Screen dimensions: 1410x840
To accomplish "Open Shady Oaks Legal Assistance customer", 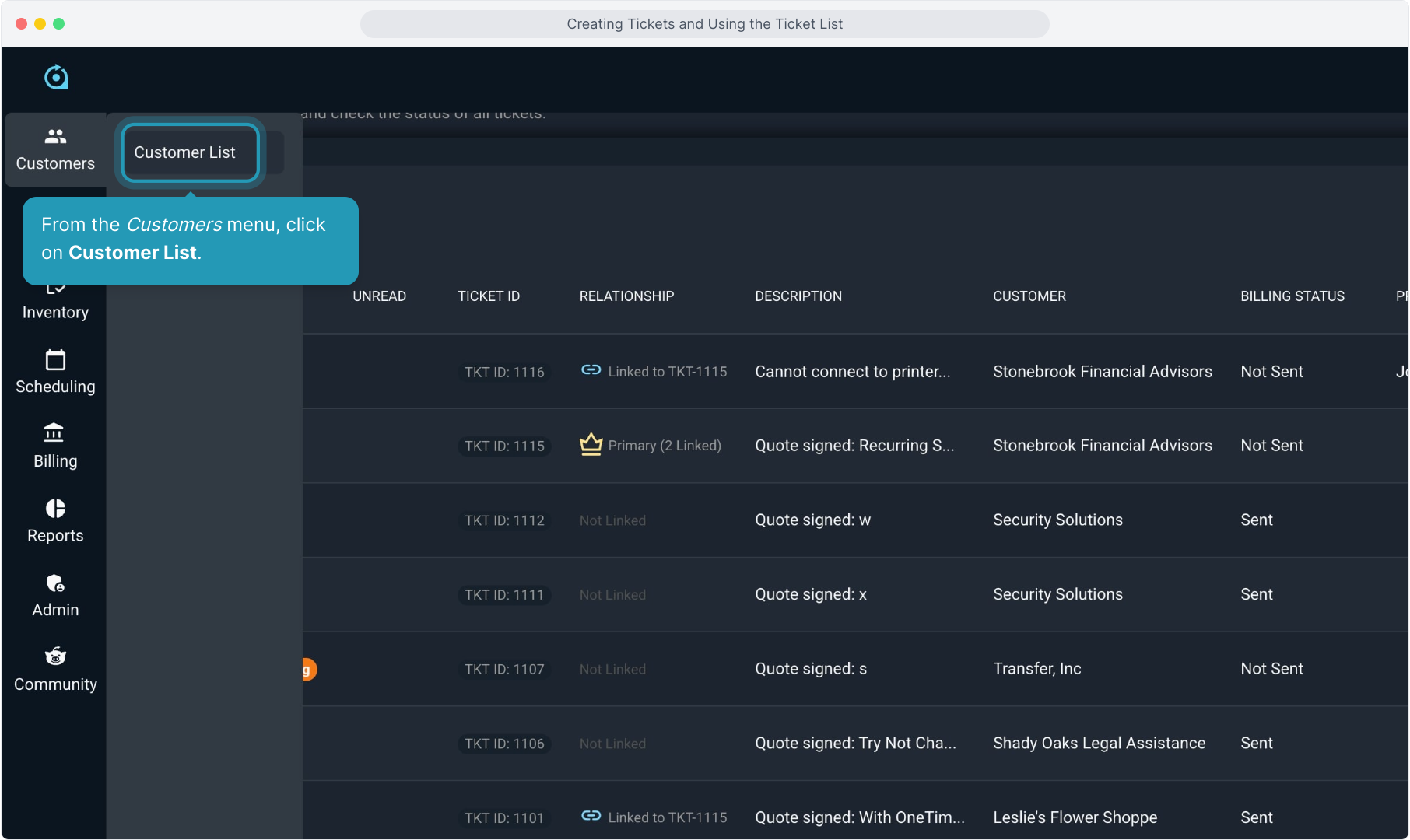I will (x=1099, y=744).
